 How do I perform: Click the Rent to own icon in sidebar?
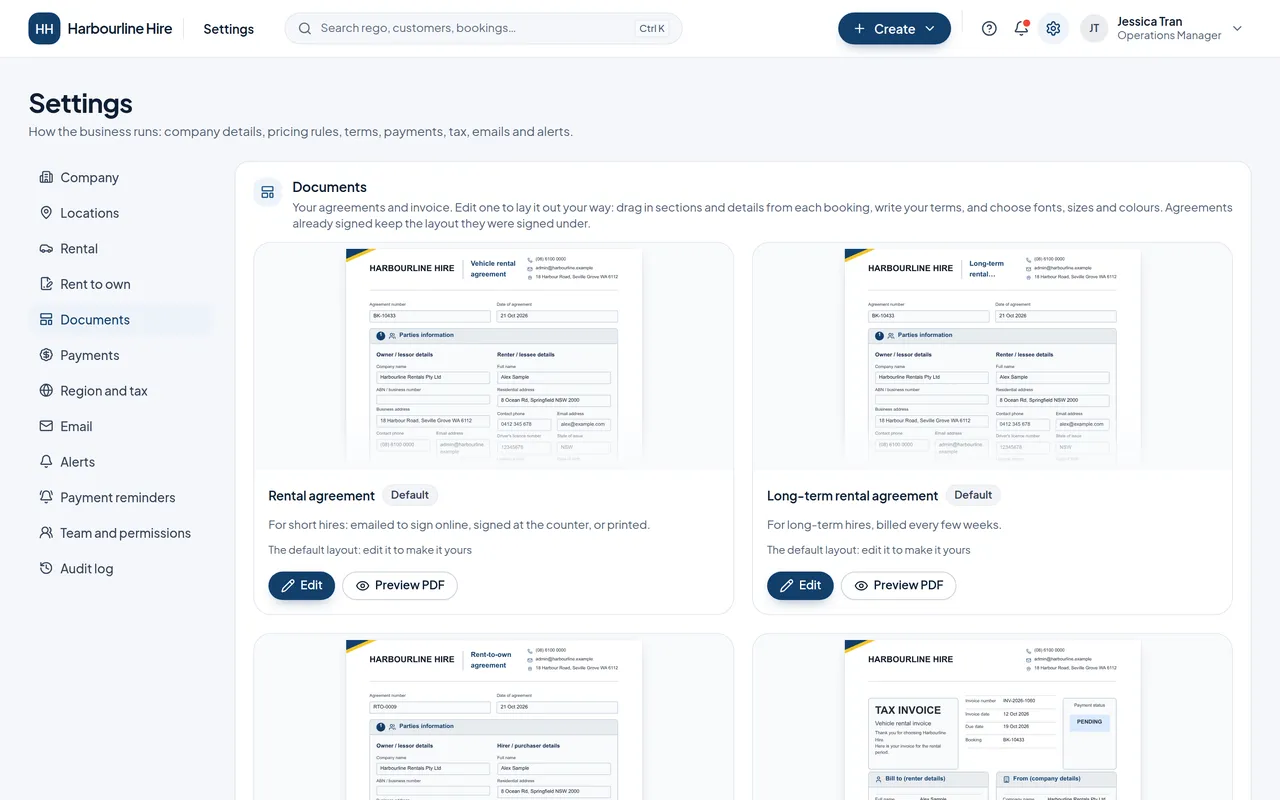tap(46, 284)
